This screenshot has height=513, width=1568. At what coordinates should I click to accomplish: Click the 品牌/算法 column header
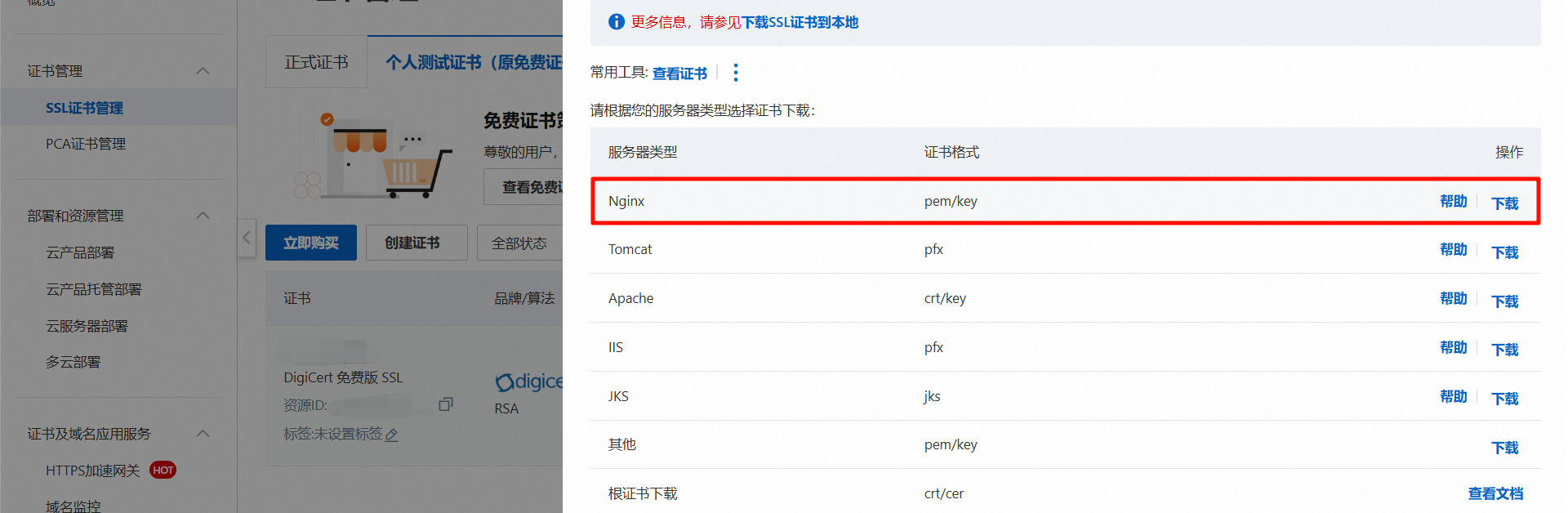click(524, 298)
